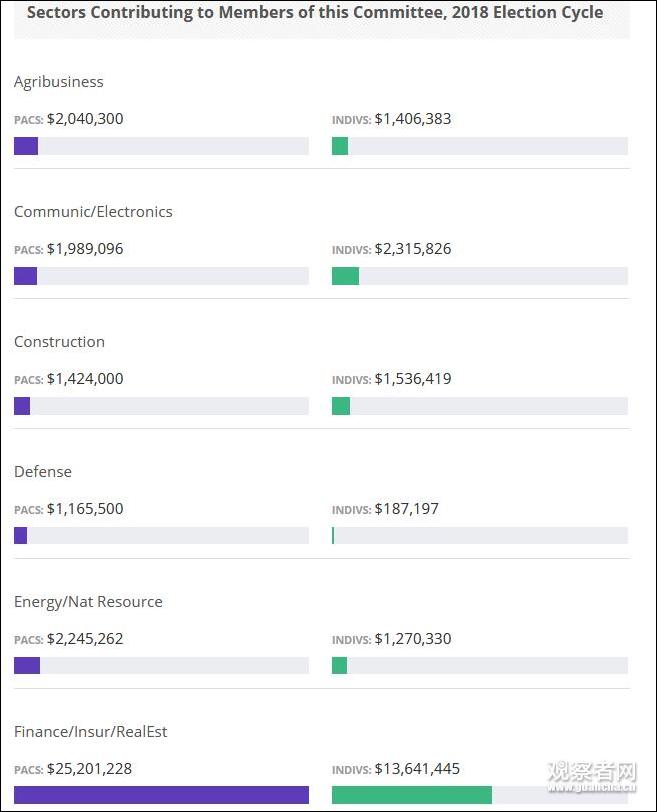
Task: Open the Finance/Insur/RealEst sector heading
Action: 91,732
